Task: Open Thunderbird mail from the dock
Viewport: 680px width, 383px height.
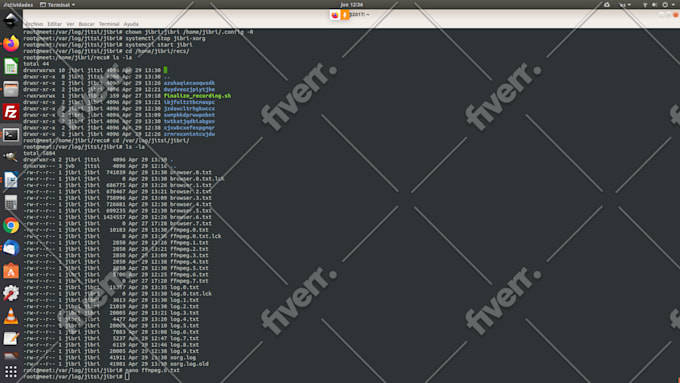Action: click(x=11, y=248)
